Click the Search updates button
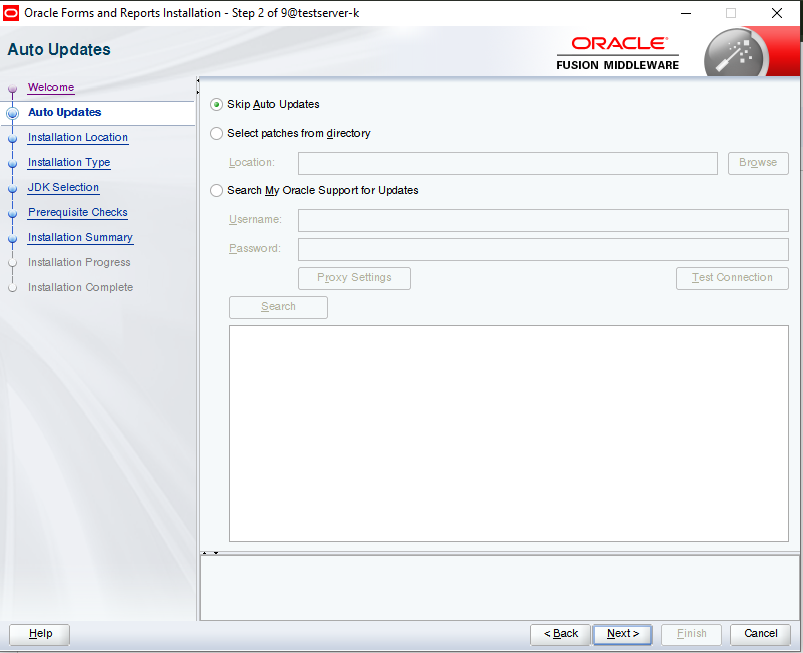 [278, 307]
